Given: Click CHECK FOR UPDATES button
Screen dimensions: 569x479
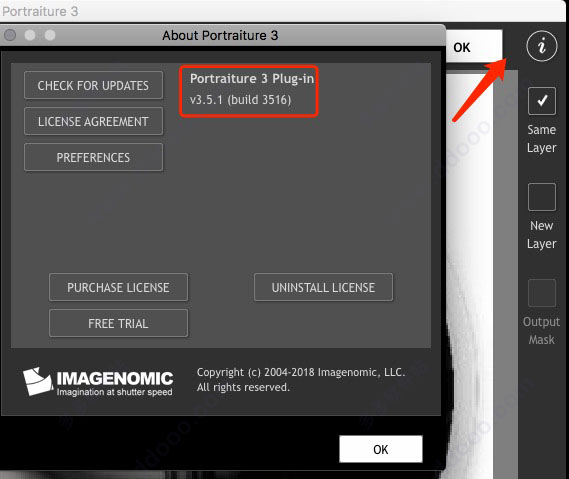Looking at the screenshot, I should [93, 85].
